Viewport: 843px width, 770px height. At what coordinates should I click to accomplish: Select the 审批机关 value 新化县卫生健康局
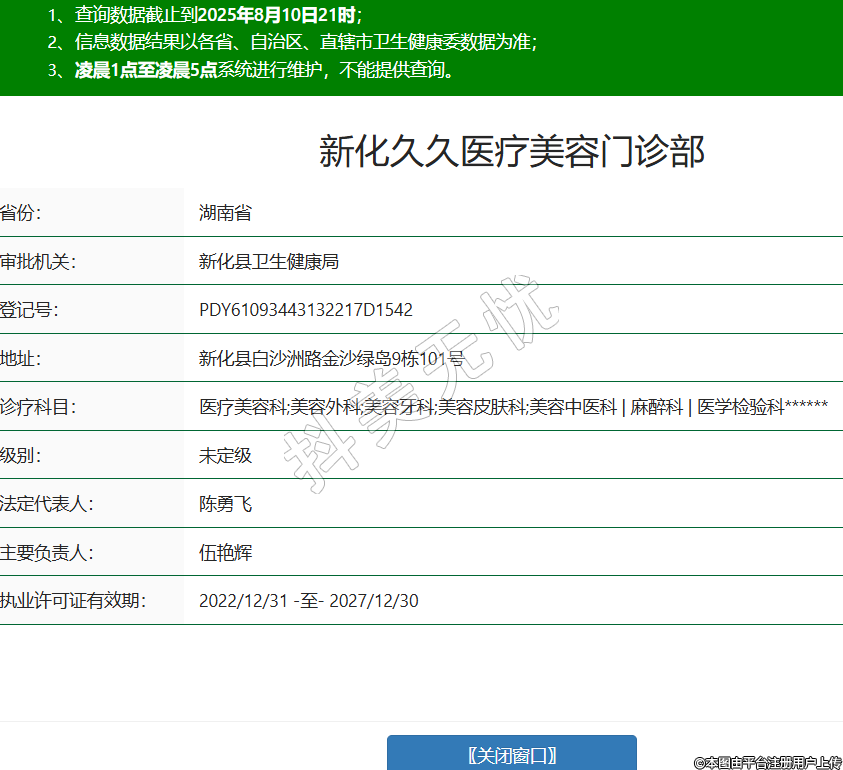click(269, 262)
